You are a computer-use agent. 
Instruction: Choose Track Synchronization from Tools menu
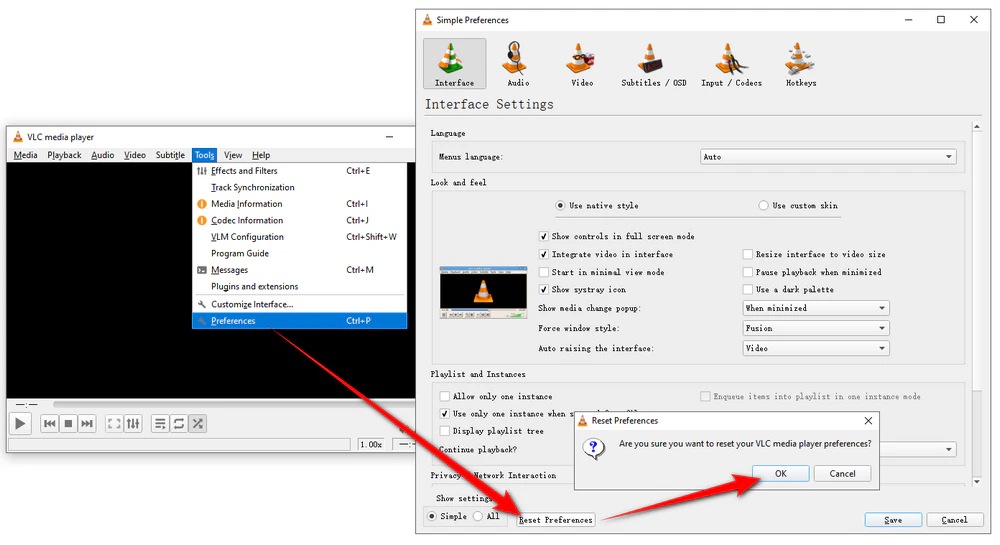pyautogui.click(x=300, y=187)
